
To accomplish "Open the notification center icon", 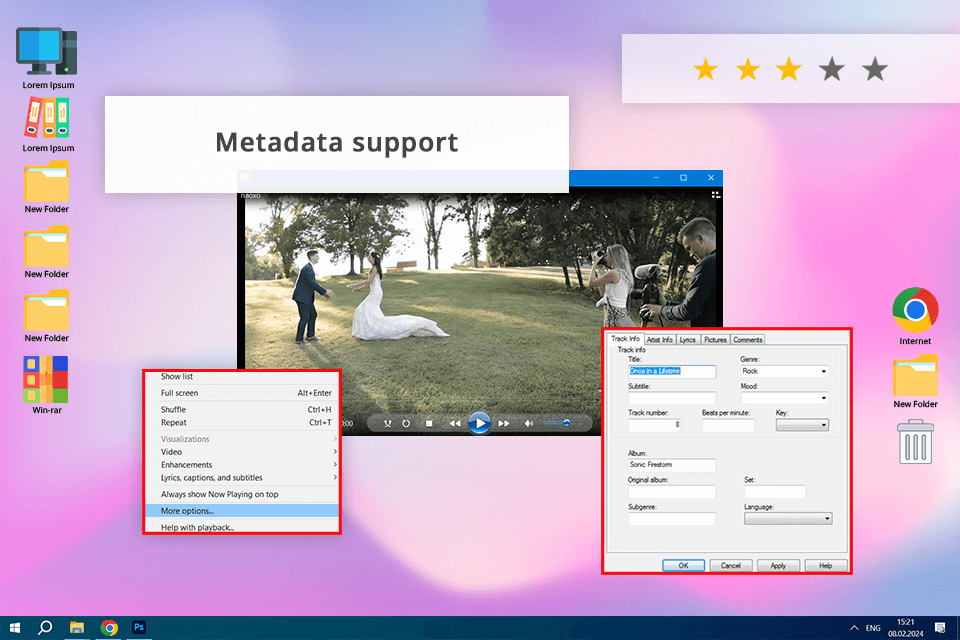I will pos(940,628).
